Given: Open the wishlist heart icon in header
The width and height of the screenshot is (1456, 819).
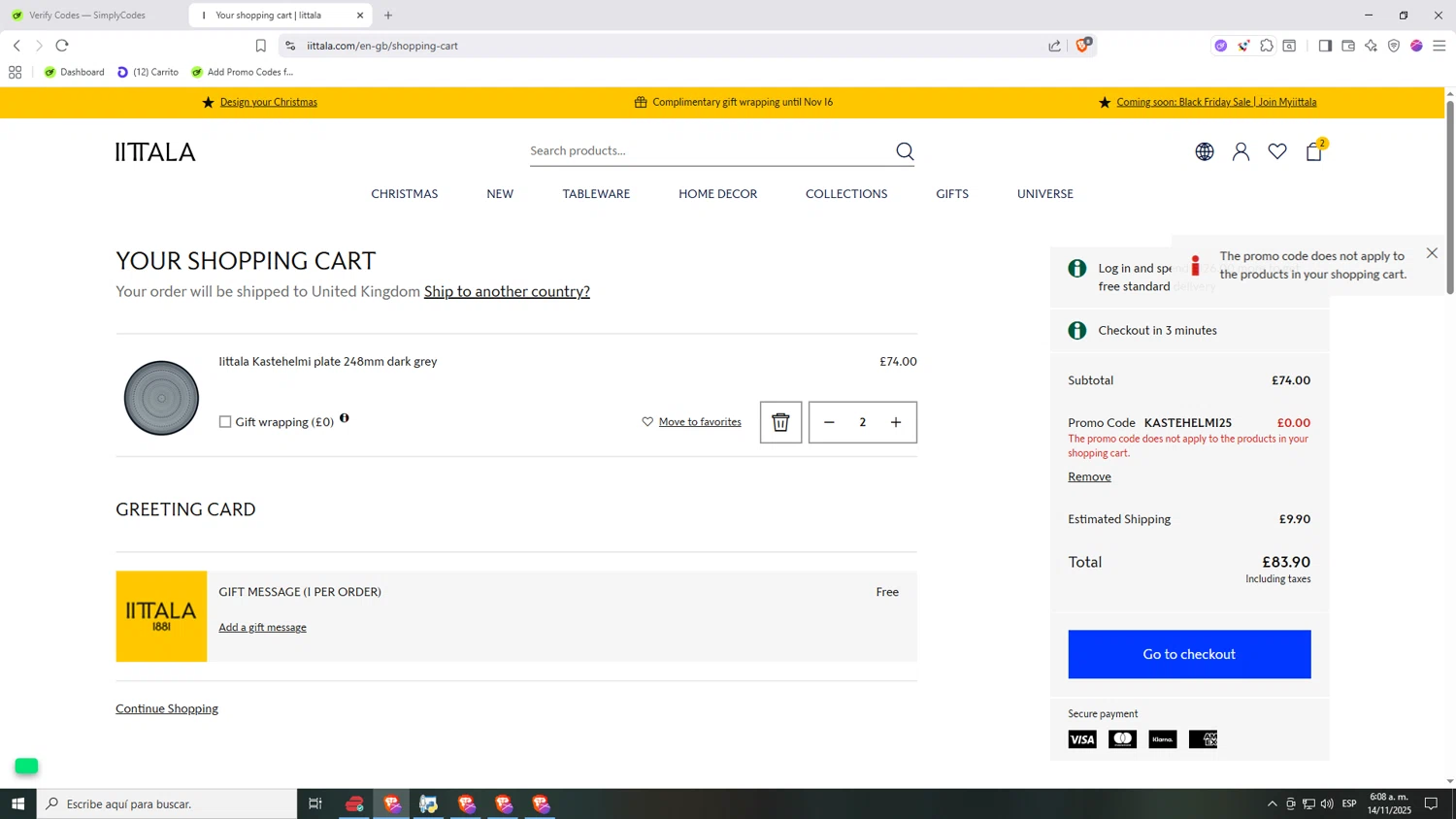Looking at the screenshot, I should pyautogui.click(x=1277, y=151).
